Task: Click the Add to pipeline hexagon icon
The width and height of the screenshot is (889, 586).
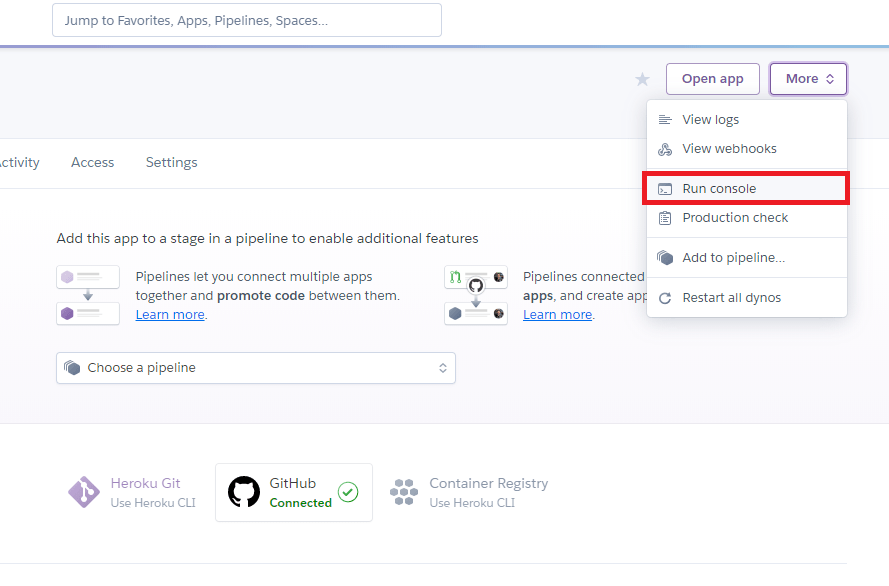Action: click(x=665, y=258)
